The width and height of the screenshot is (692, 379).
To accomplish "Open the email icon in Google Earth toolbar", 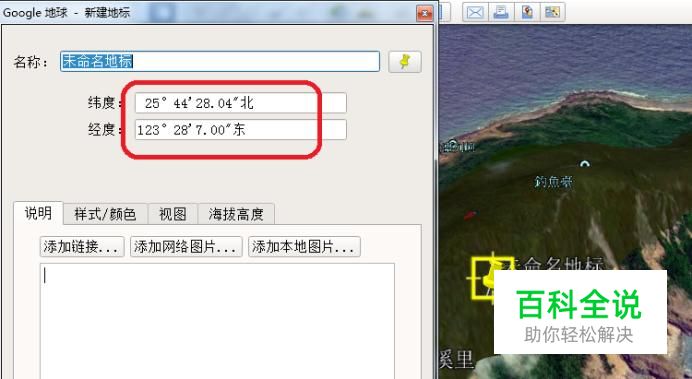I will (475, 12).
